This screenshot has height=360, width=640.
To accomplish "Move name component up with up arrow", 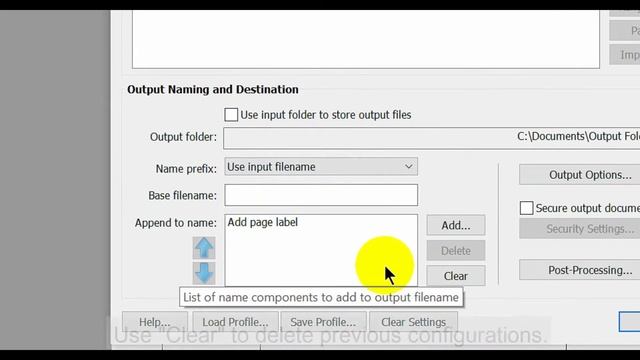I will pos(204,248).
